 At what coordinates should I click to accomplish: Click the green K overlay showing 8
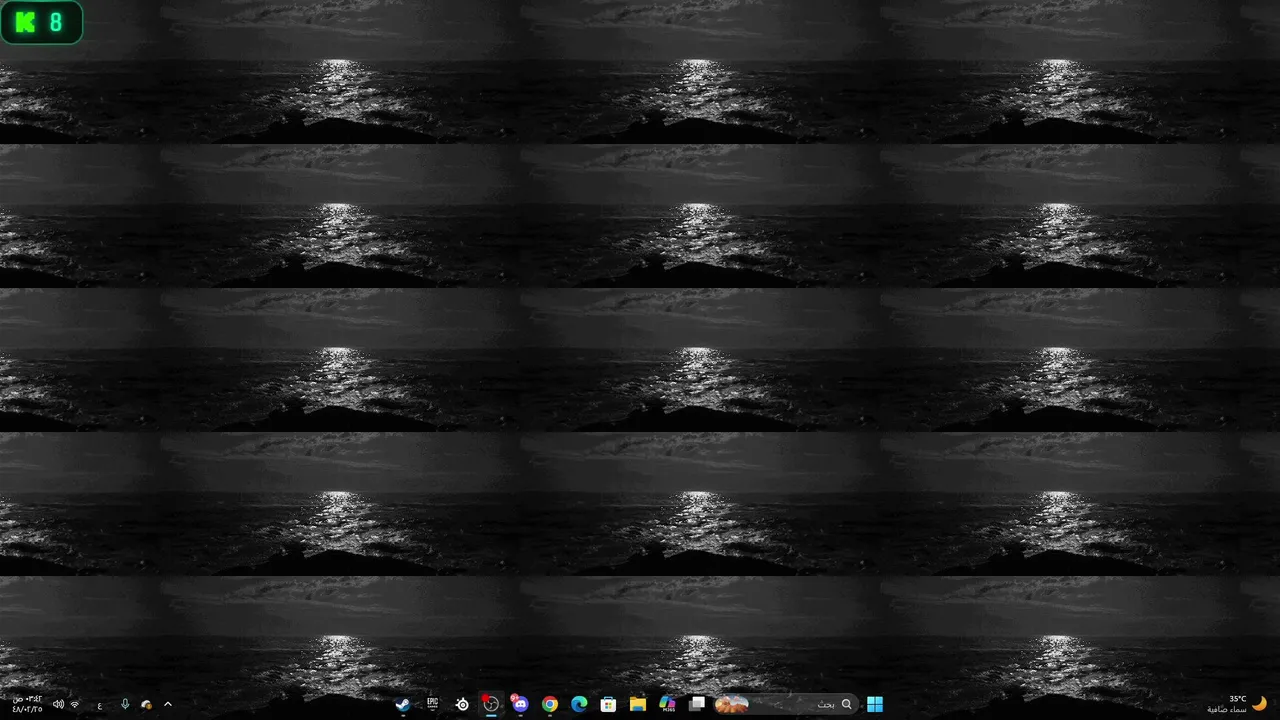click(x=41, y=23)
